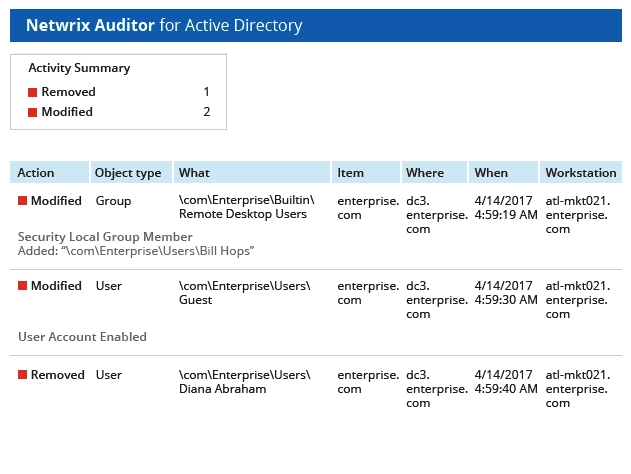
Task: Click the Activity Summary heading
Action: [79, 68]
